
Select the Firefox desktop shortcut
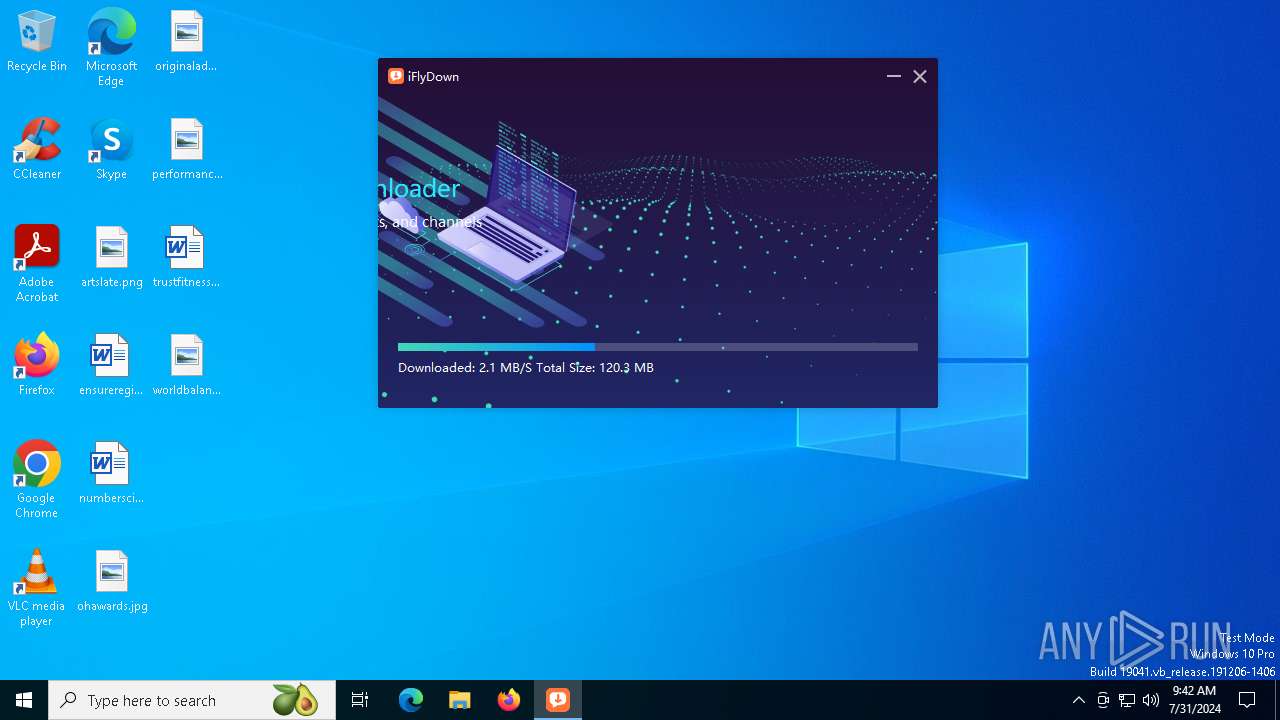(37, 366)
